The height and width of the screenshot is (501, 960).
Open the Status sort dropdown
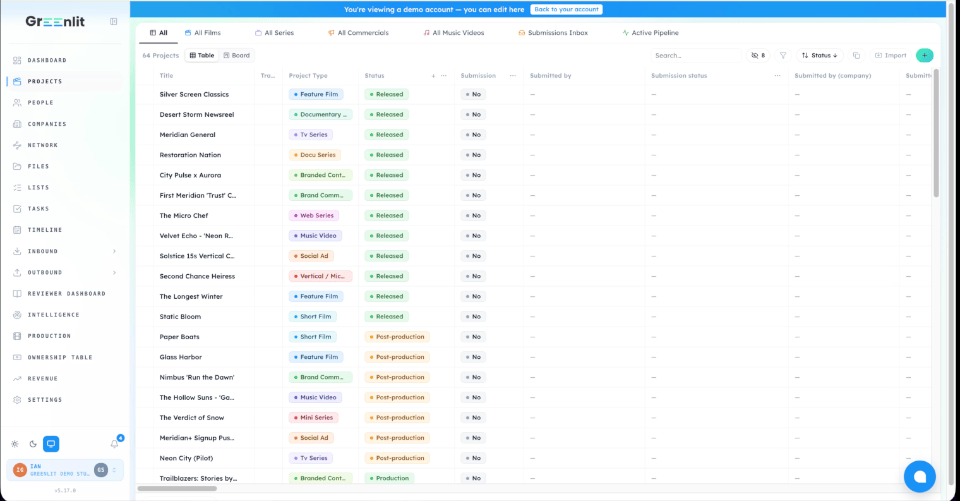[x=819, y=55]
